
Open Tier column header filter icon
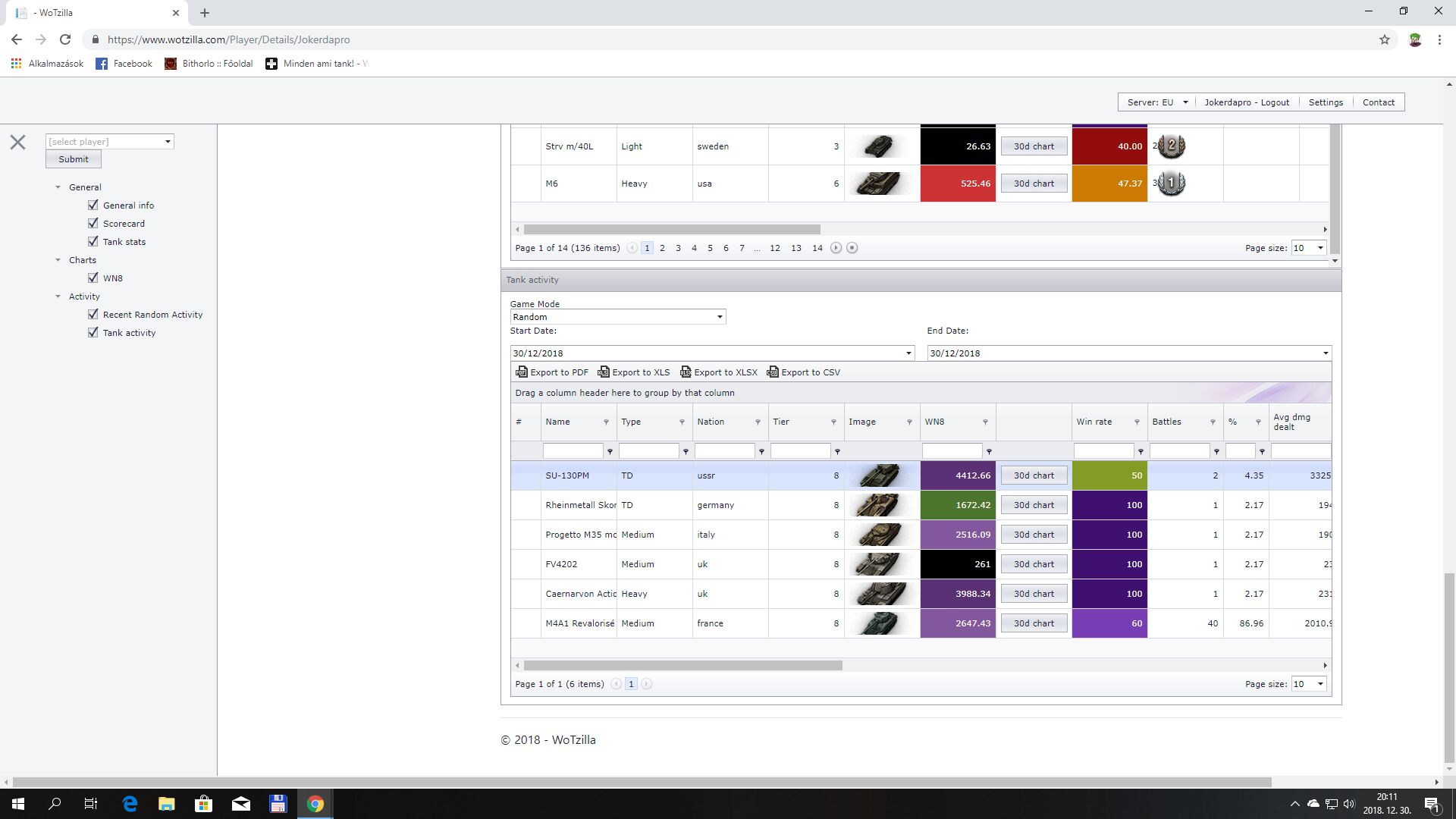coord(833,422)
